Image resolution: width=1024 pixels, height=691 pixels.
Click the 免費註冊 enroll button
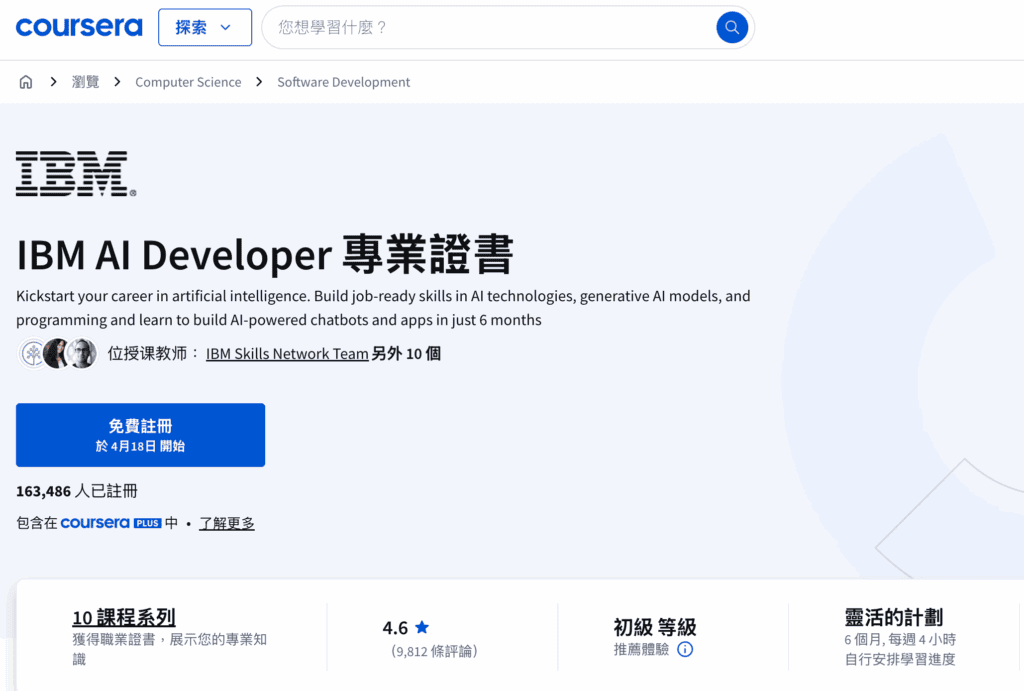pos(140,435)
